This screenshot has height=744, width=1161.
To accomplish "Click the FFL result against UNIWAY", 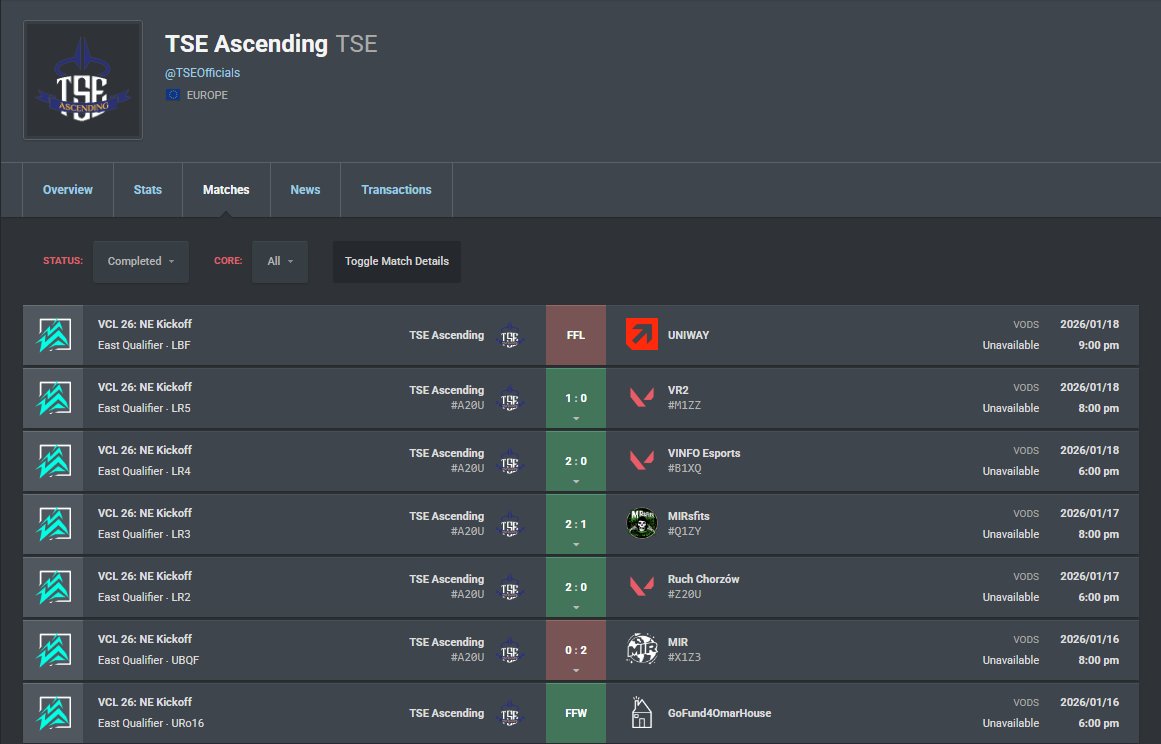I will 576,335.
